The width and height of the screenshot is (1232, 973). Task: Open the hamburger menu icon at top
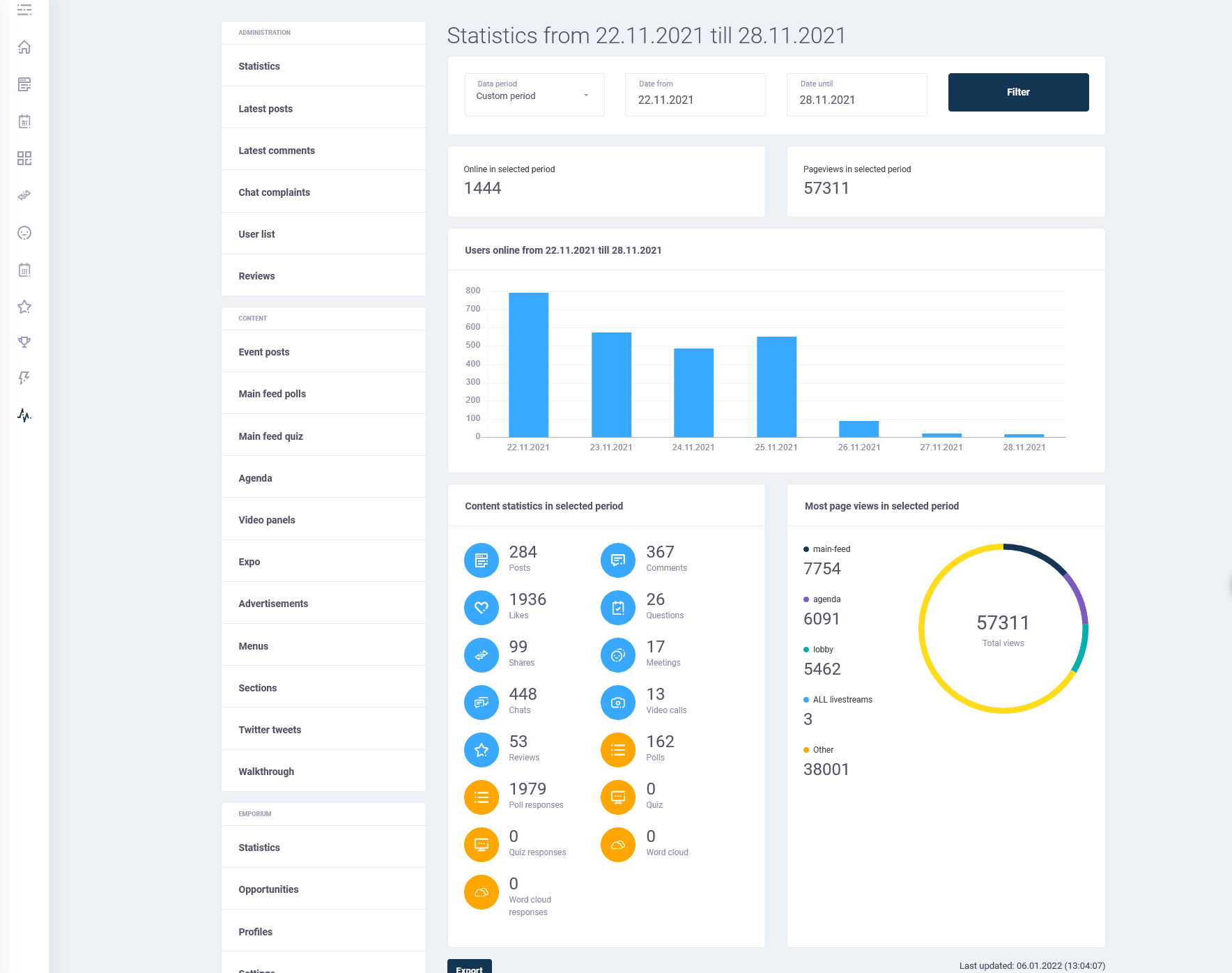point(24,10)
